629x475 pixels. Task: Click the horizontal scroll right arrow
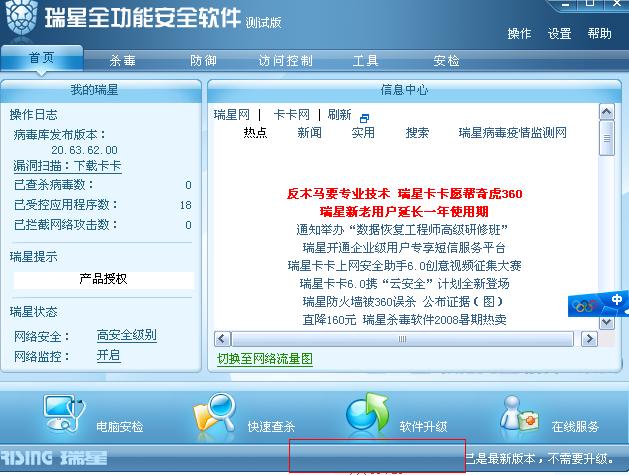589,339
